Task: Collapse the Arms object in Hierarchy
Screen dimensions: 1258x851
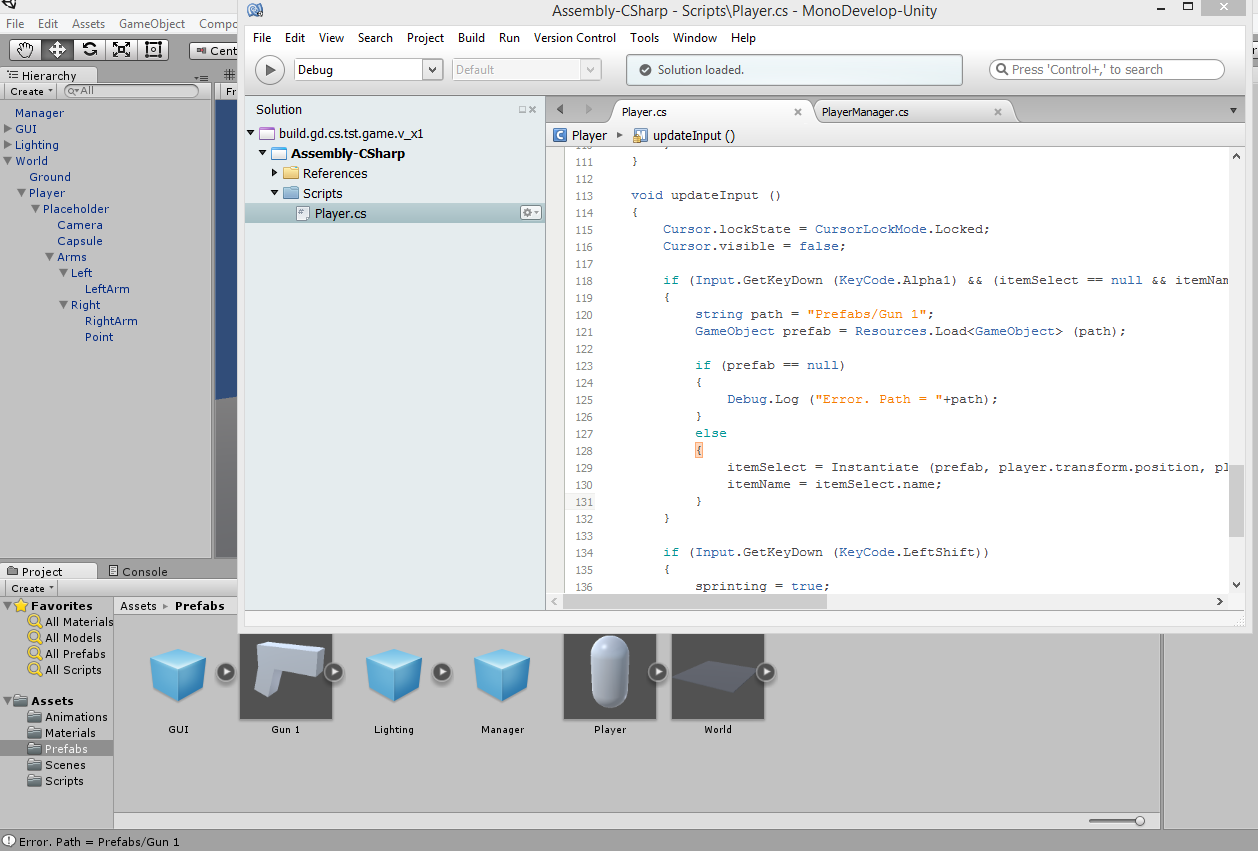Action: pos(50,257)
